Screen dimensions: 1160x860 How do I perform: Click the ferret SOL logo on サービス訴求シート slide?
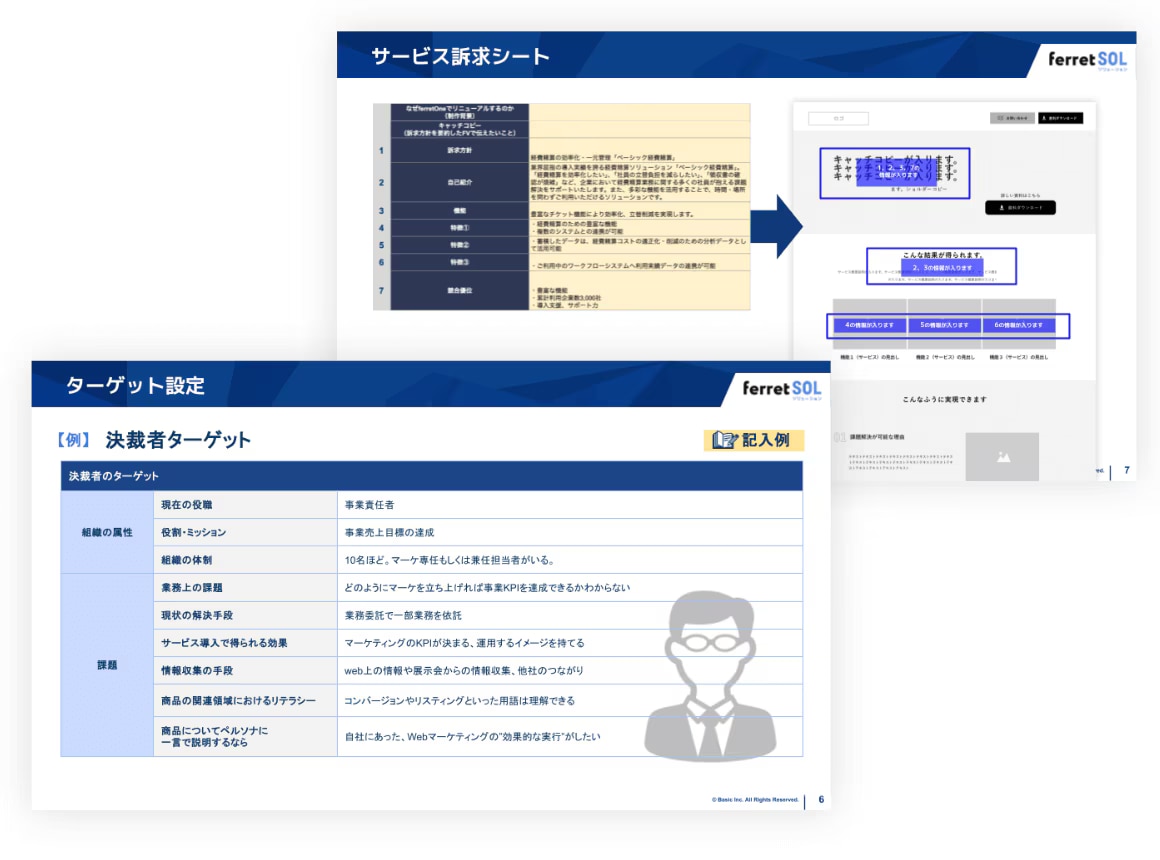[1086, 59]
